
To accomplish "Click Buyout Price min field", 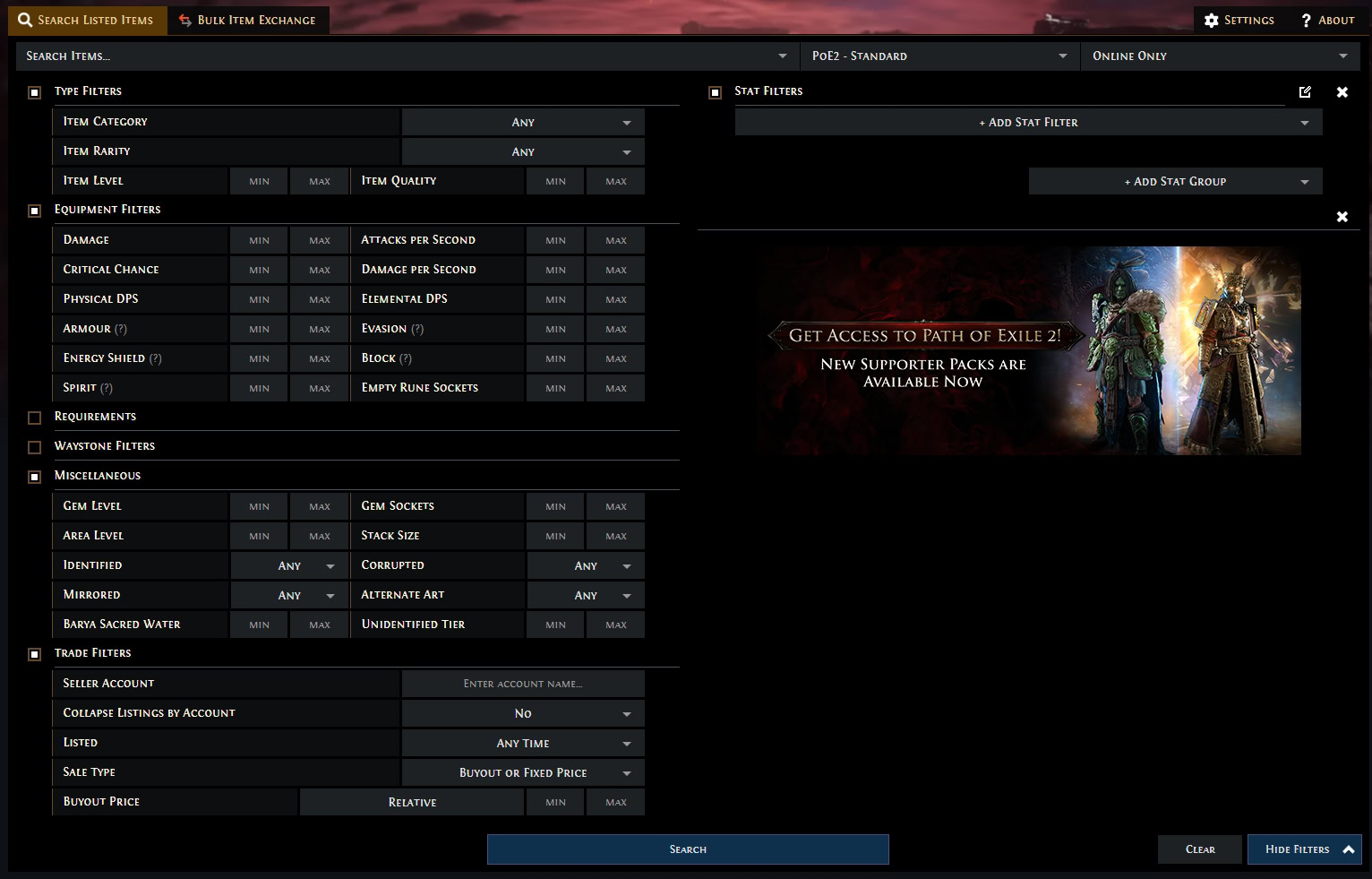I will (x=555, y=802).
